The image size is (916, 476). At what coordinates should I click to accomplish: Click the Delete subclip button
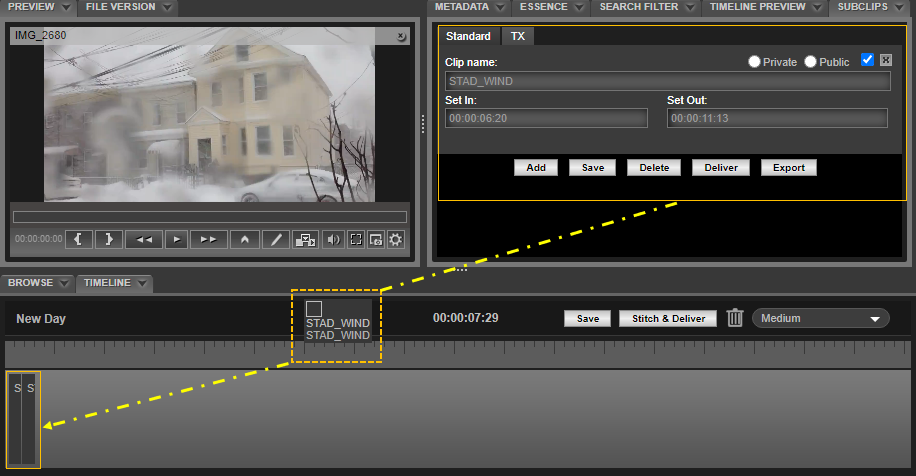(x=654, y=168)
